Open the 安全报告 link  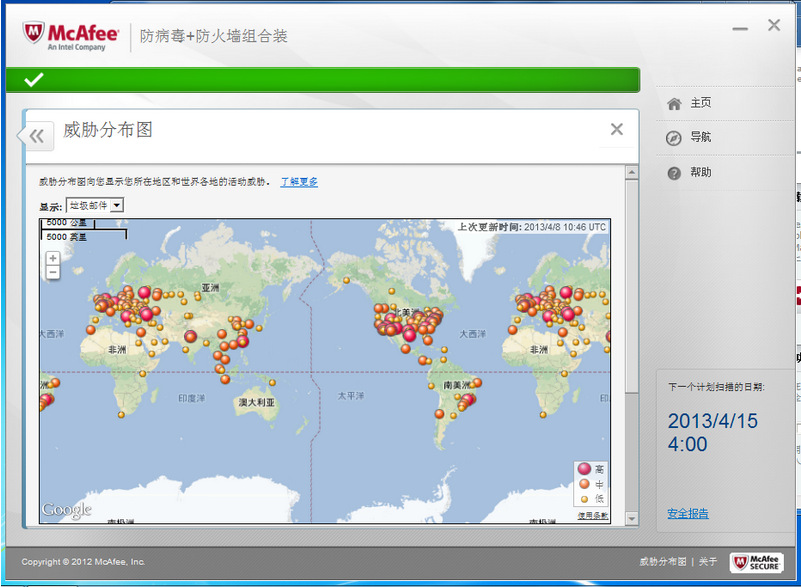(688, 514)
